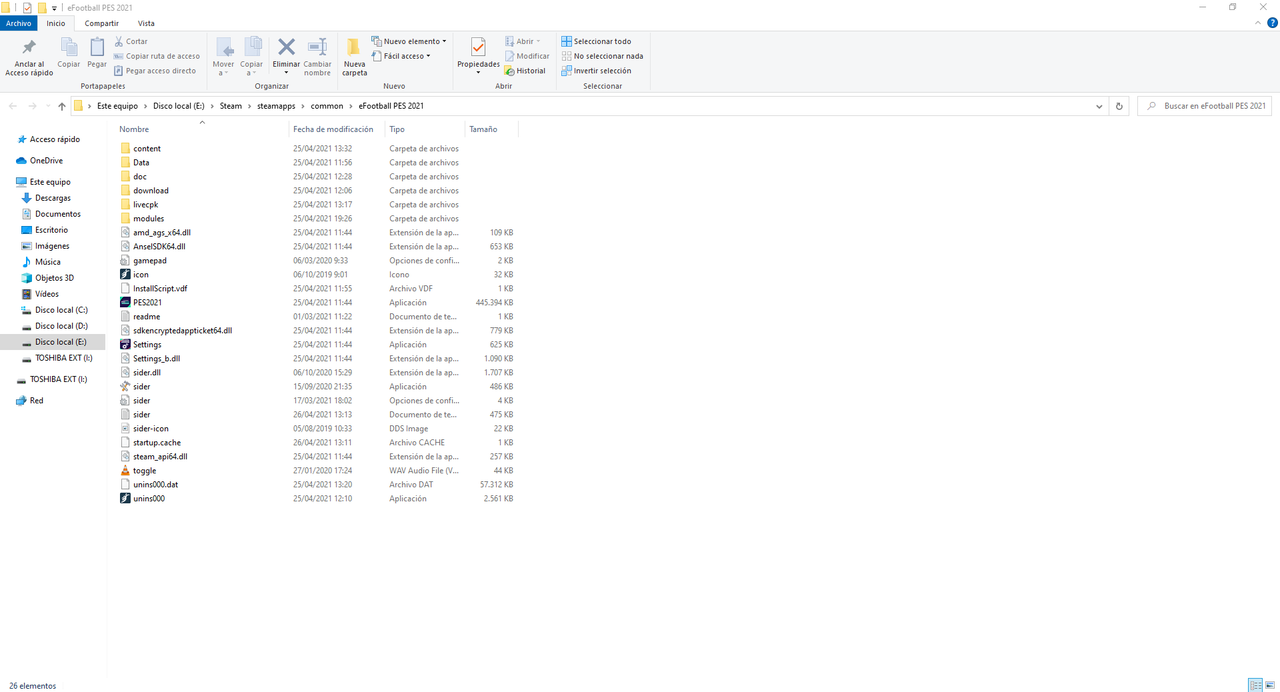Switch to the Inicio ribbon tab
The width and height of the screenshot is (1280, 692).
56,23
